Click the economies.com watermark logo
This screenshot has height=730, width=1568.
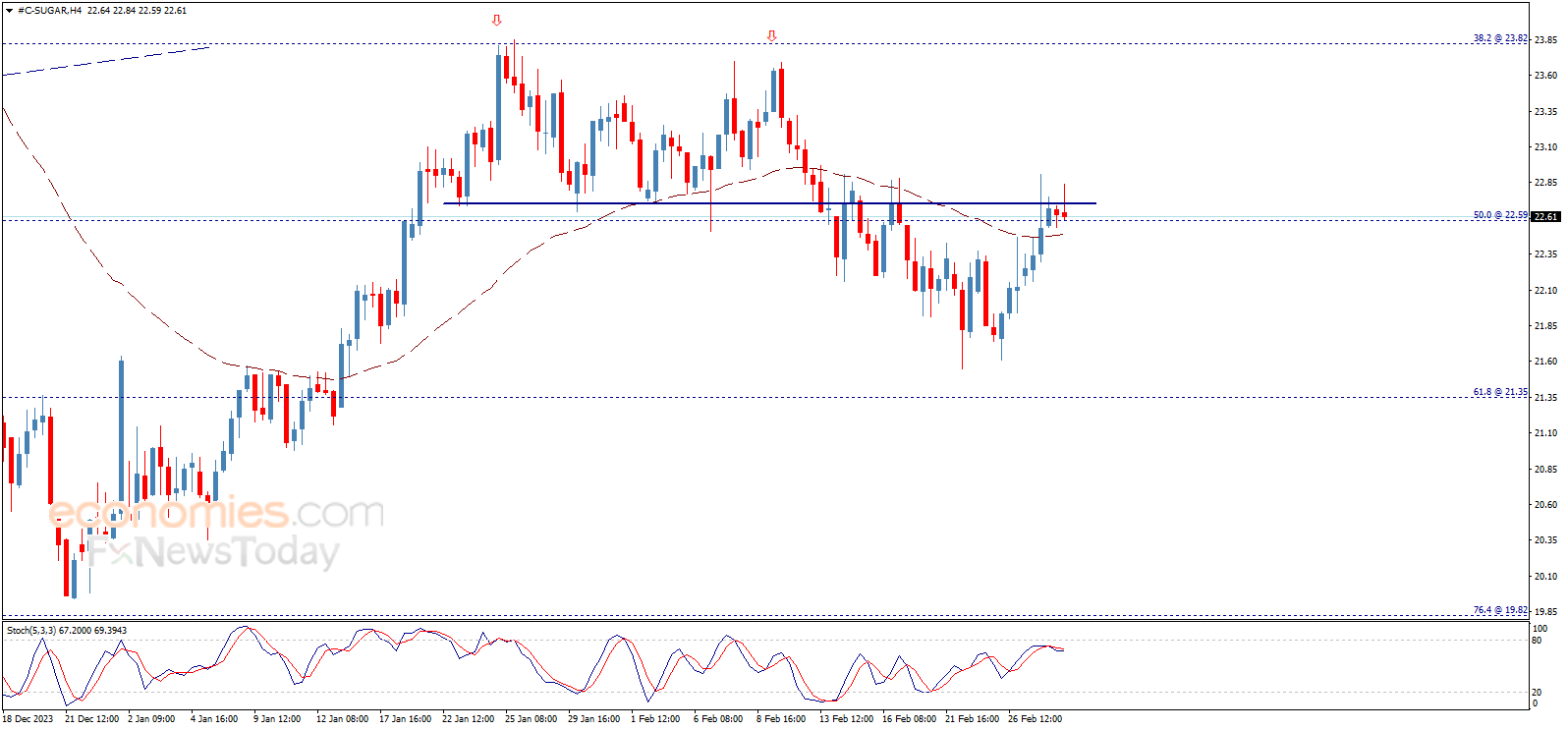point(216,513)
